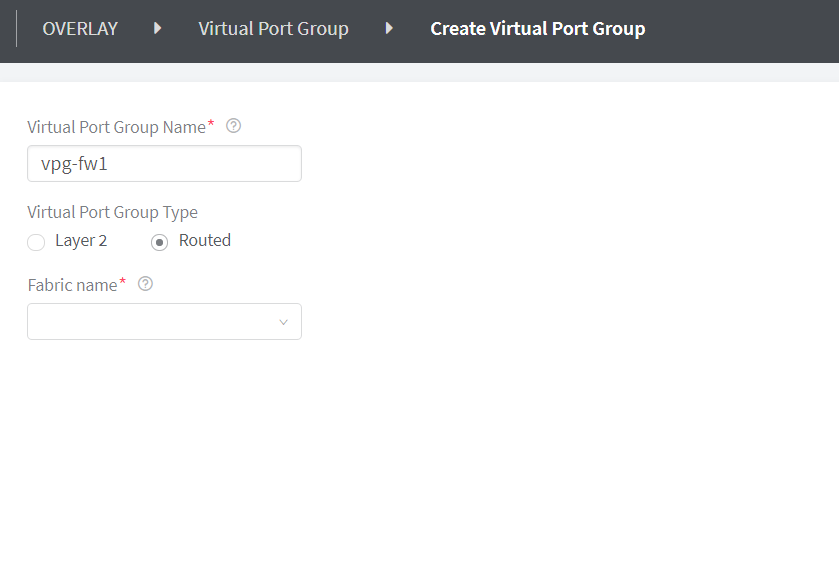This screenshot has height=573, width=839.
Task: Click the Virtual Port Group Name label
Action: click(x=116, y=126)
